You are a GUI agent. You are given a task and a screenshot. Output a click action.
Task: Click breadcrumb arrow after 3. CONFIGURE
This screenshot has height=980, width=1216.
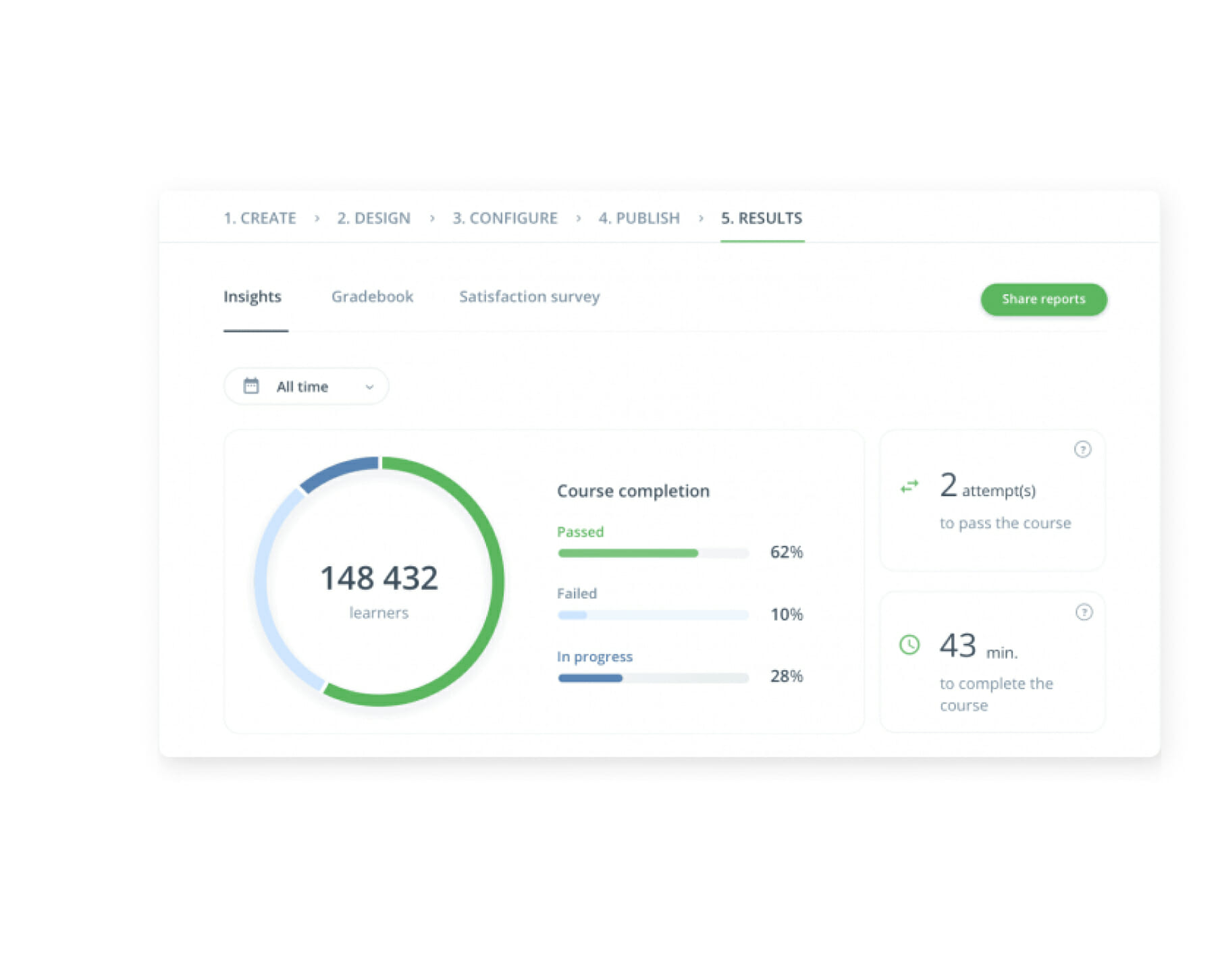point(579,218)
